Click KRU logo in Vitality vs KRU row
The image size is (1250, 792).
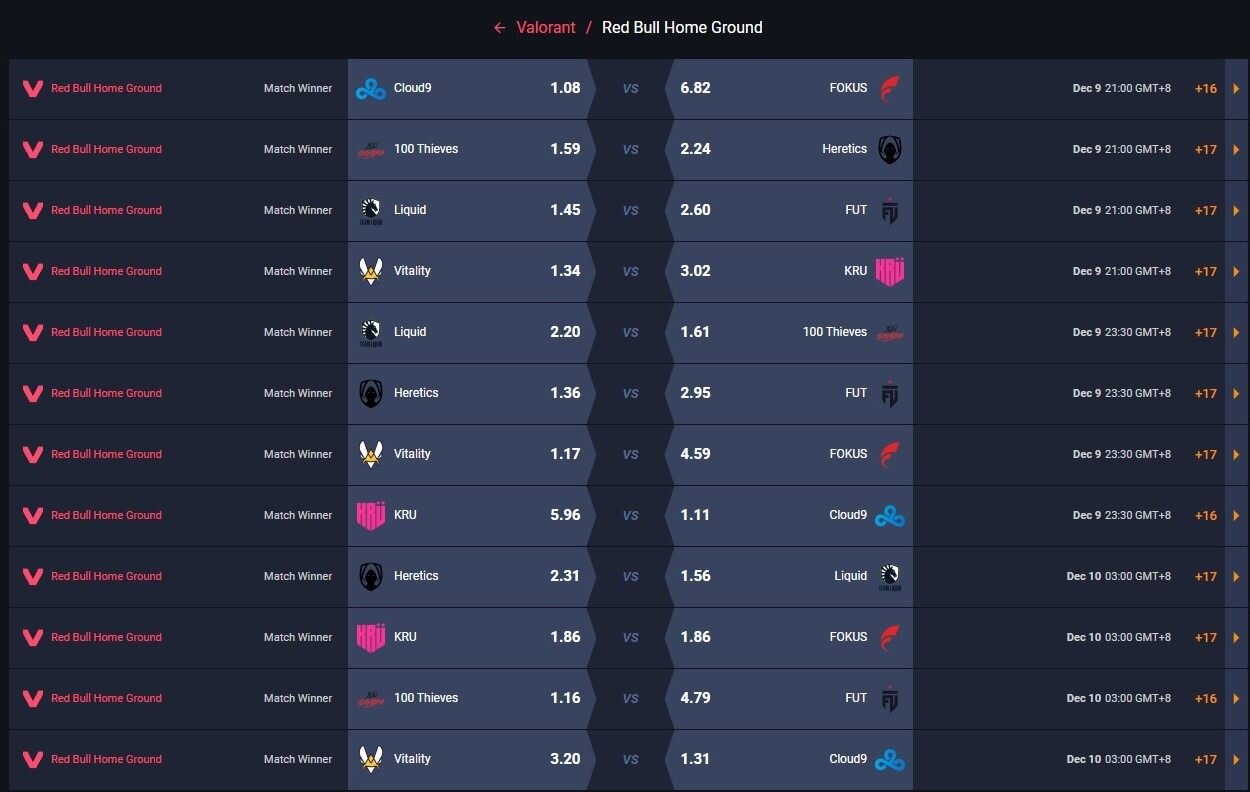[890, 272]
